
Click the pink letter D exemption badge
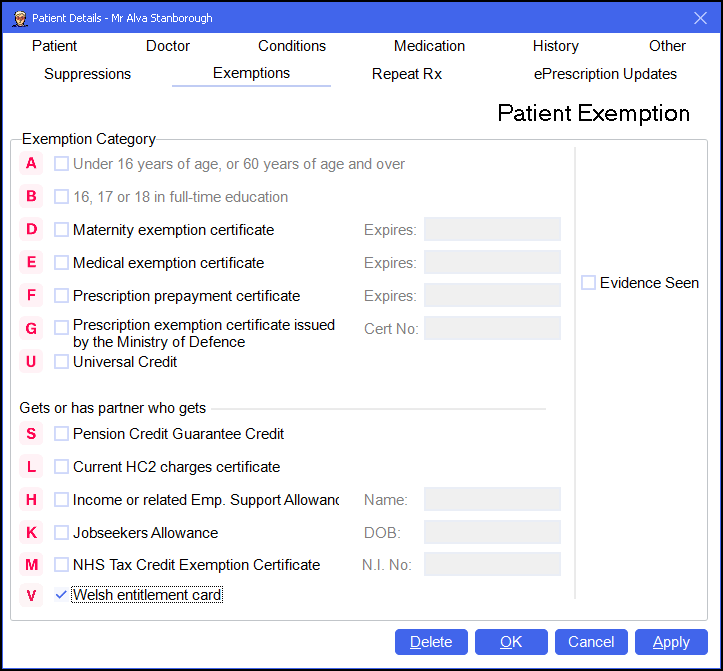[32, 230]
